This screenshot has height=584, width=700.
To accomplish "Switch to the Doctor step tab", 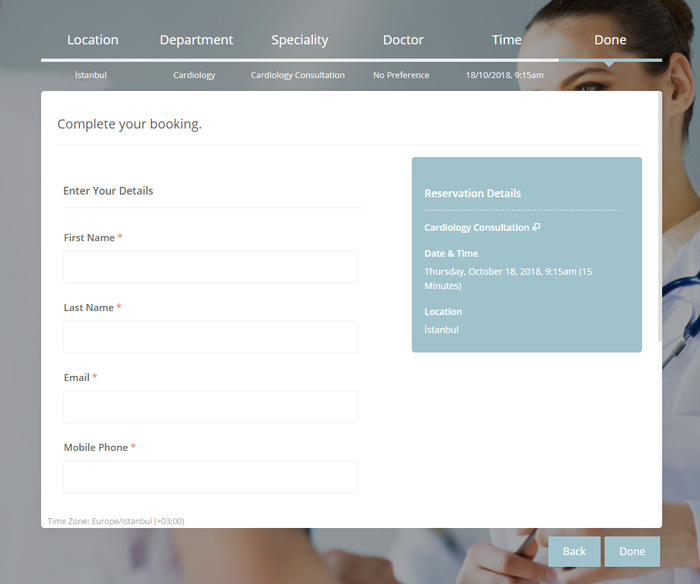I will pyautogui.click(x=403, y=40).
